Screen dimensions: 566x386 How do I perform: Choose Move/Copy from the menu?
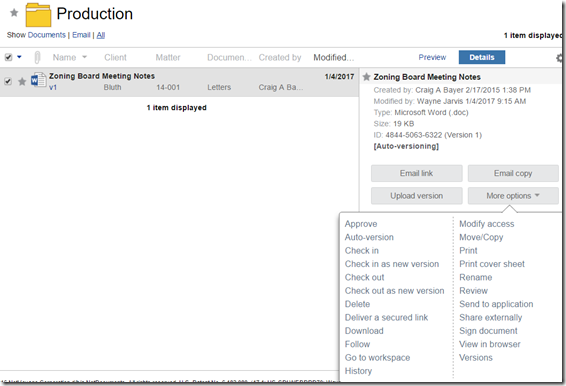tap(481, 237)
